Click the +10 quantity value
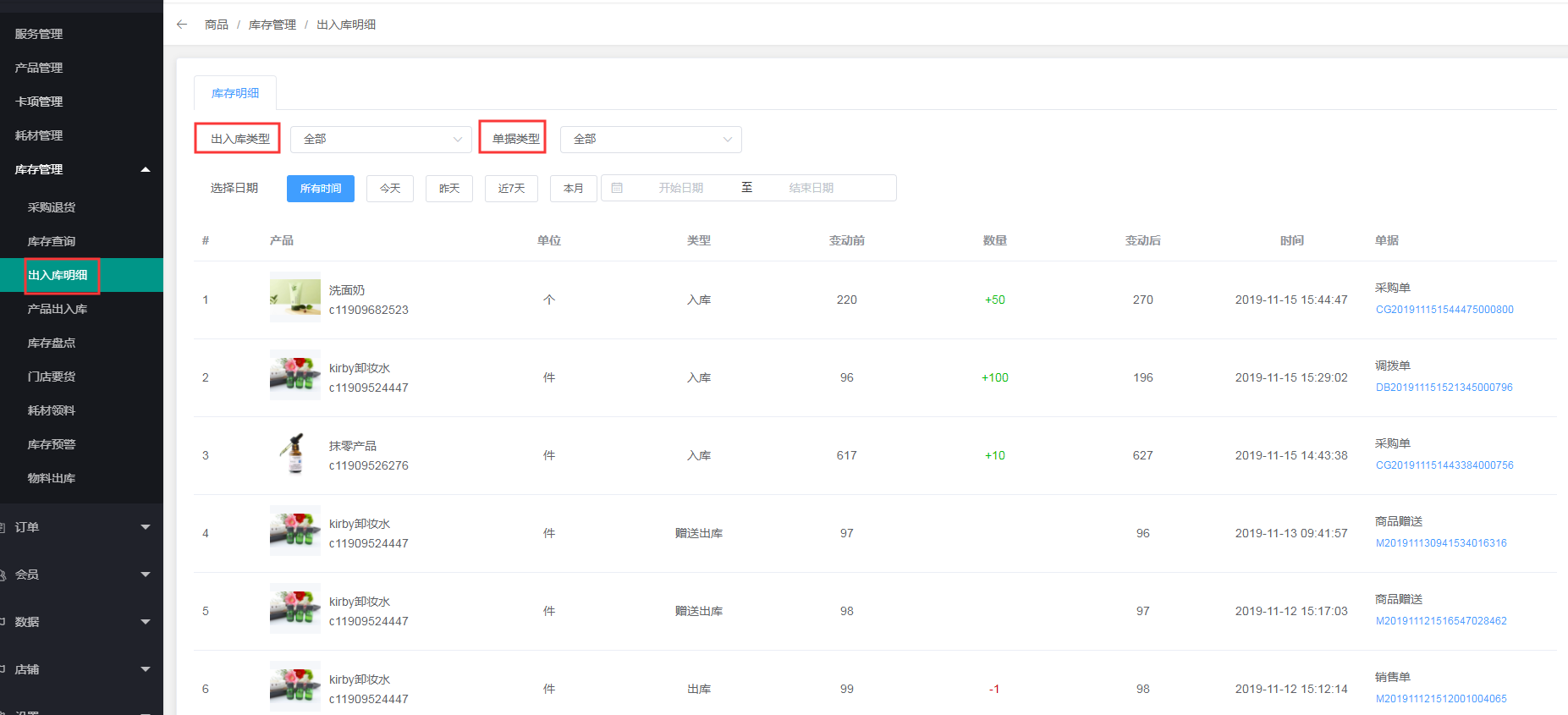The image size is (1568, 715). point(995,455)
